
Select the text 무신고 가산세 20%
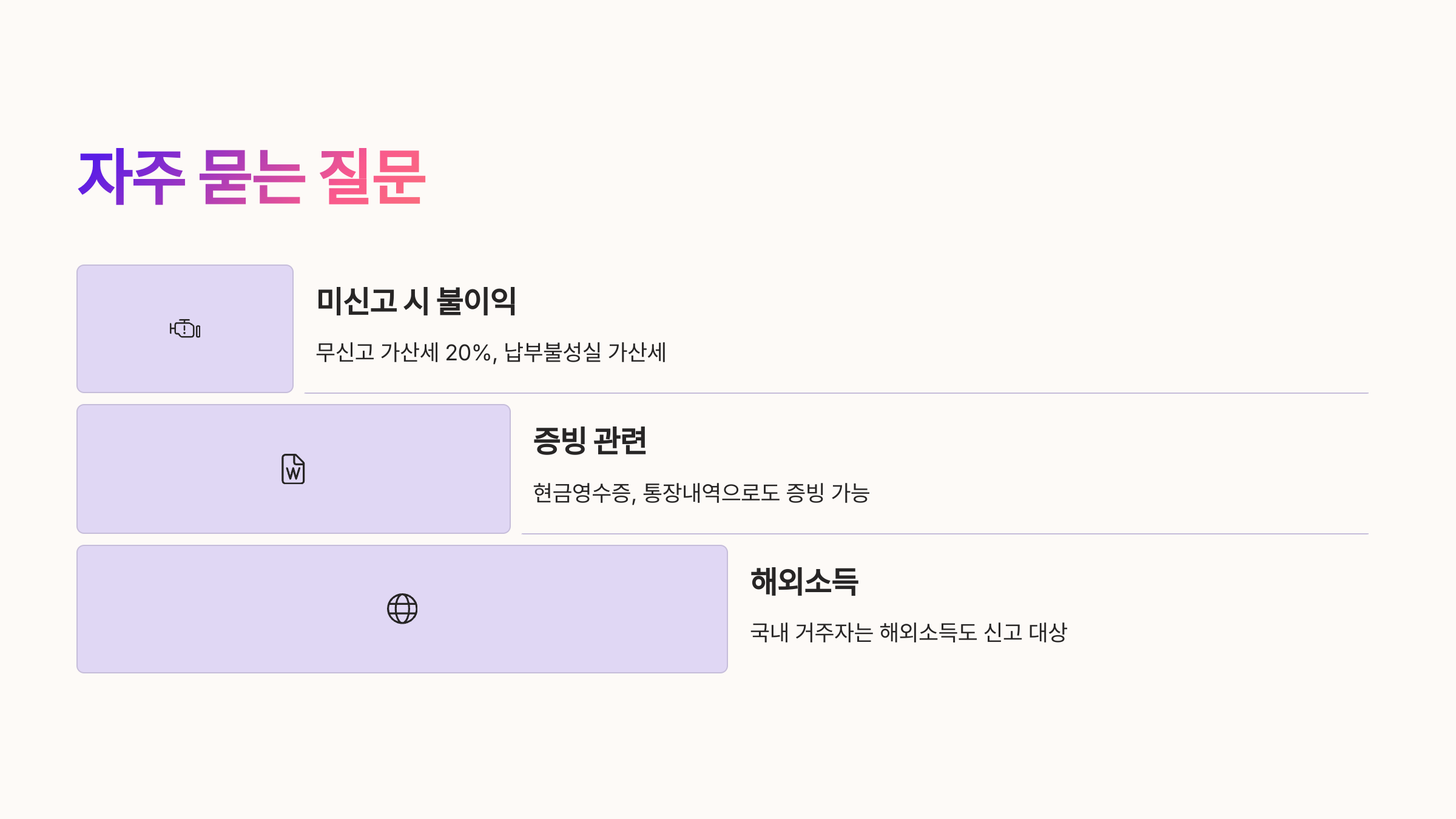pyautogui.click(x=406, y=352)
